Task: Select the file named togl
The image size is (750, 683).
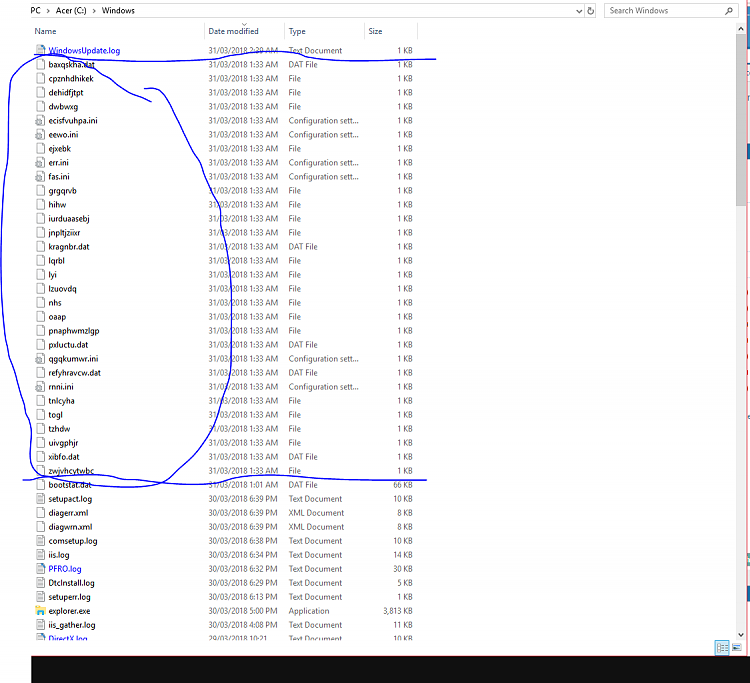Action: point(55,415)
